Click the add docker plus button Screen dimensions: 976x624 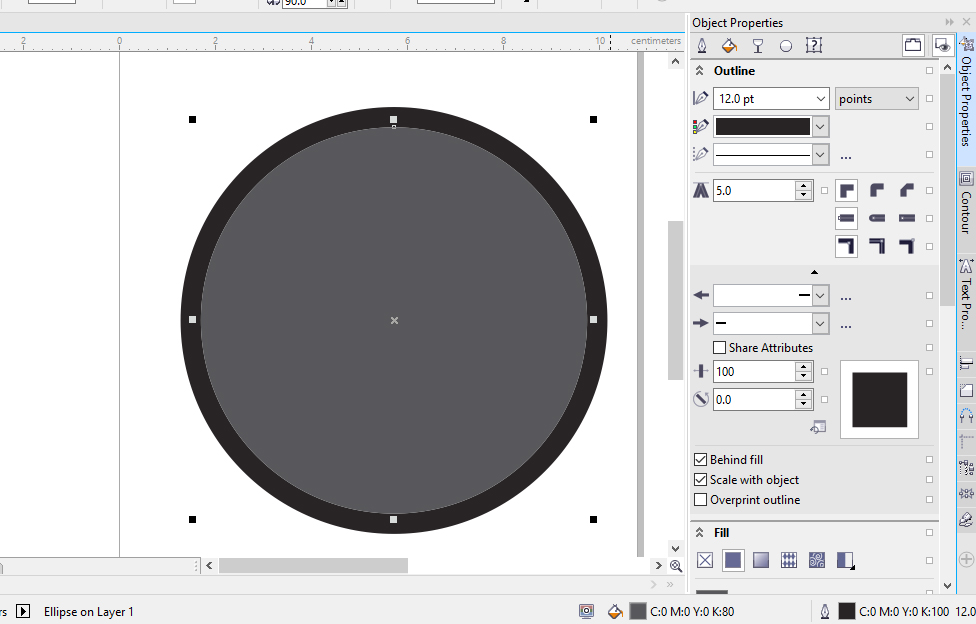pyautogui.click(x=966, y=559)
